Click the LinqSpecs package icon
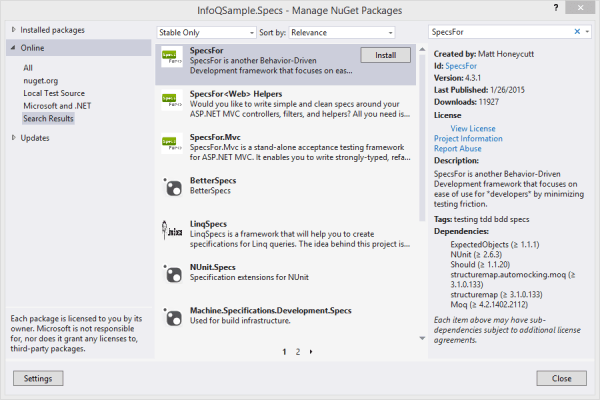Screen dimensions: 600x400 point(172,230)
